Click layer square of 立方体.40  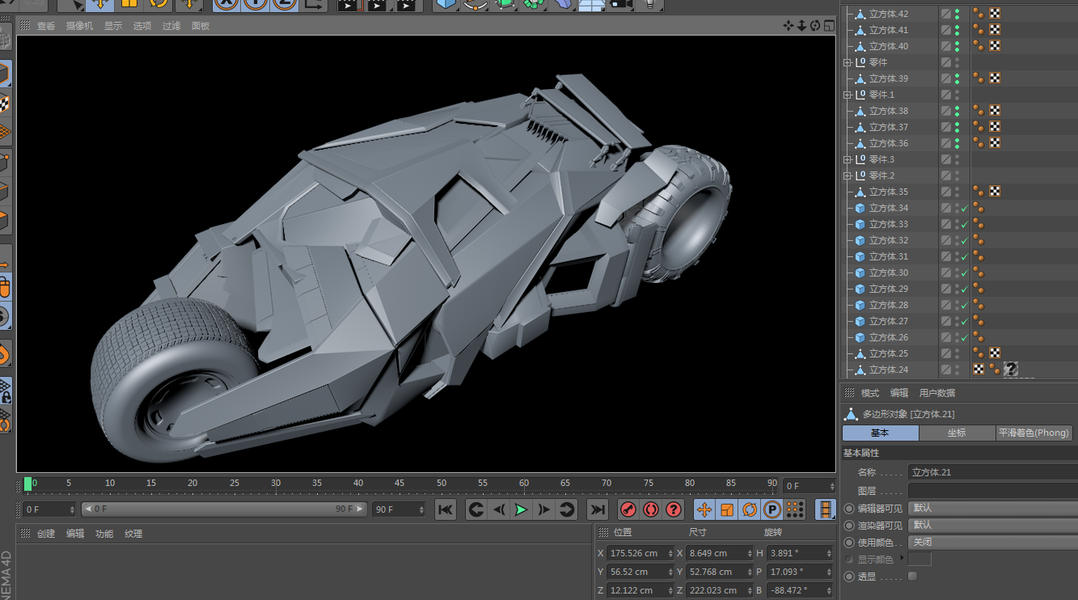click(946, 46)
